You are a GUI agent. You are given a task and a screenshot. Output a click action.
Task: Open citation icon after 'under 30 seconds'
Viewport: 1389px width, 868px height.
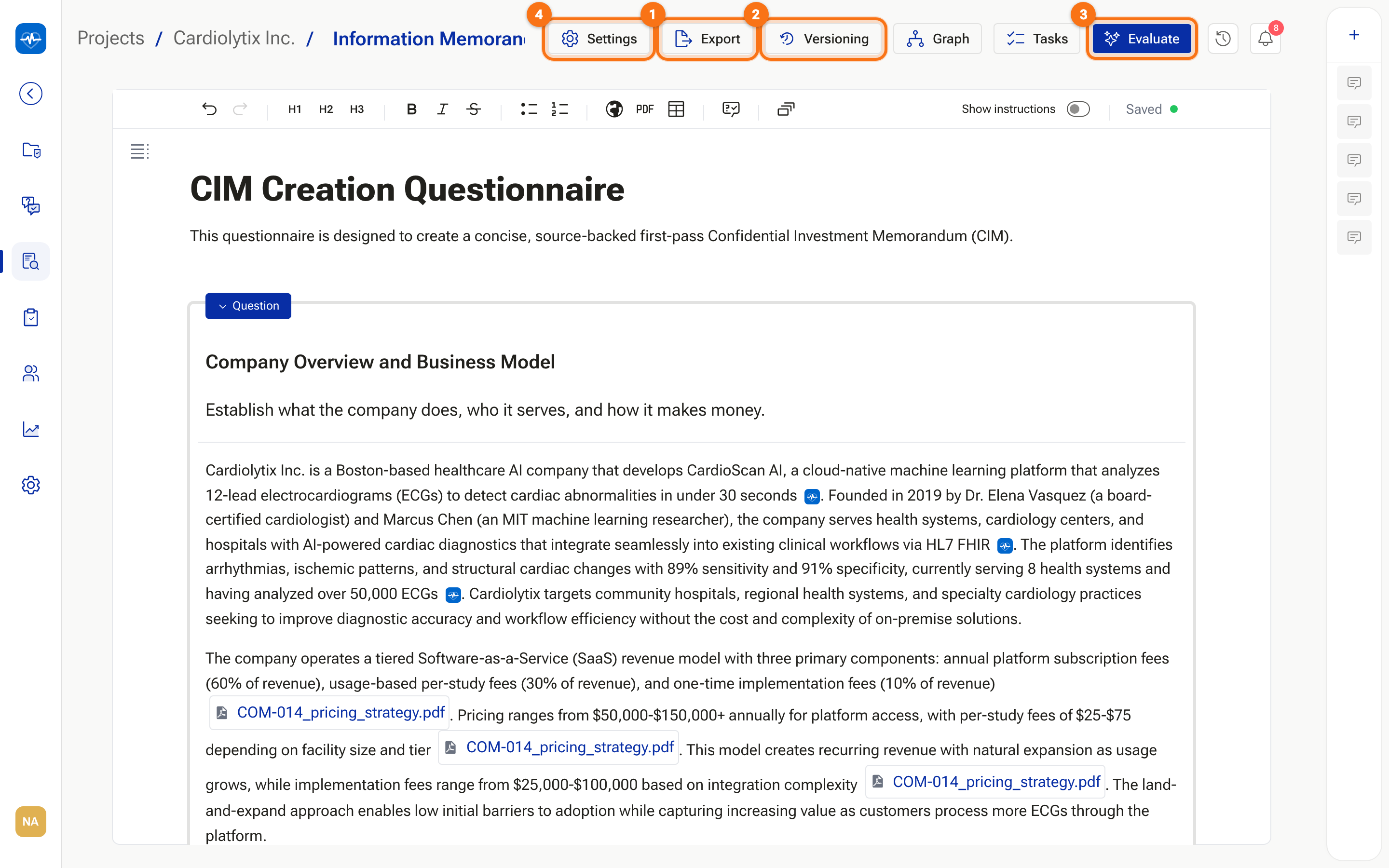pyautogui.click(x=812, y=496)
